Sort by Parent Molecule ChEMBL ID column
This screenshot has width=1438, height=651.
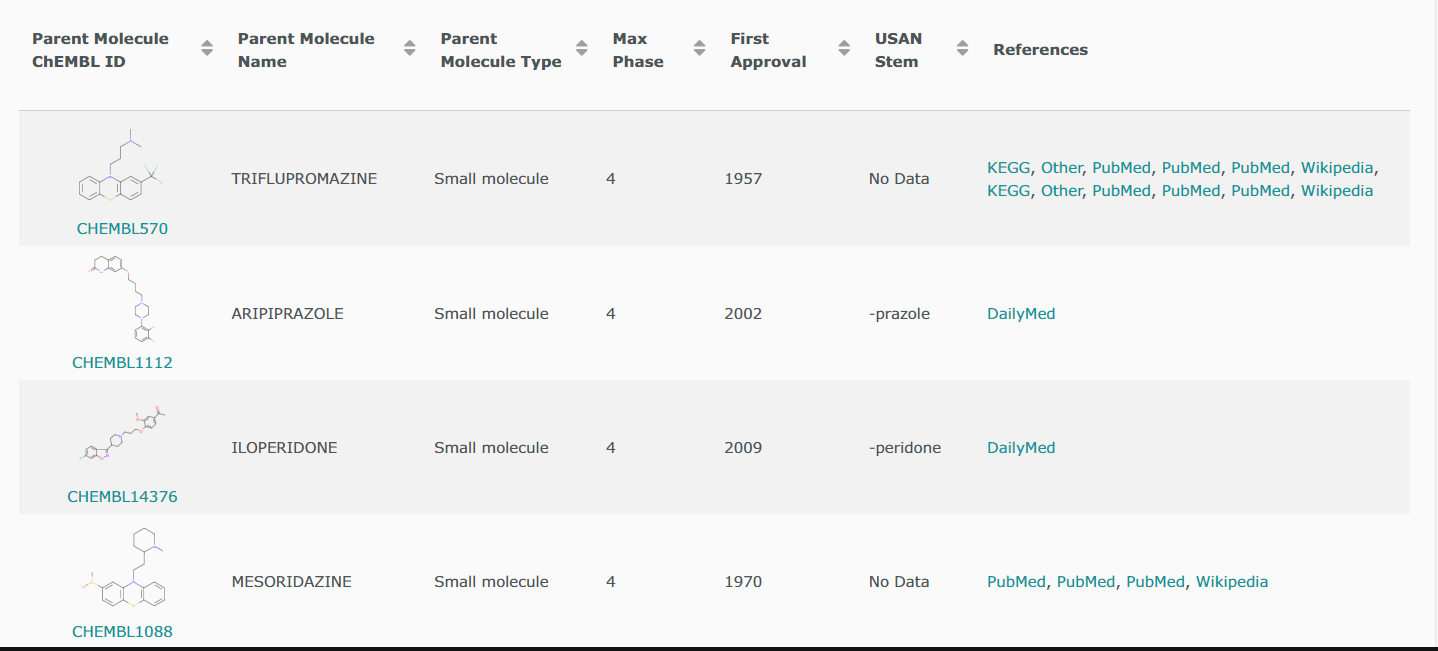[207, 48]
